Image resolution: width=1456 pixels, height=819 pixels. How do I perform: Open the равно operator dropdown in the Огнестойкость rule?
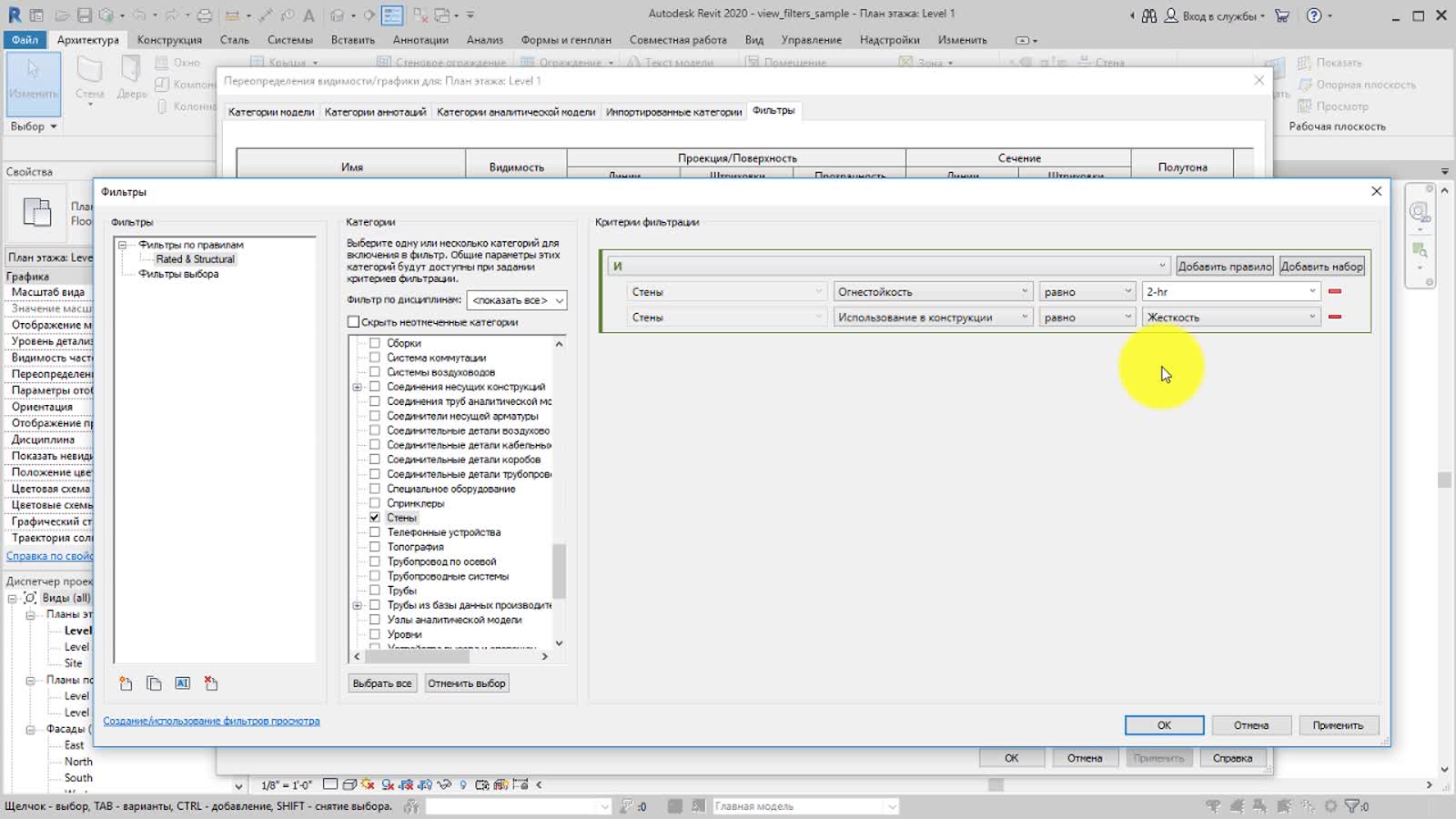tap(1087, 291)
